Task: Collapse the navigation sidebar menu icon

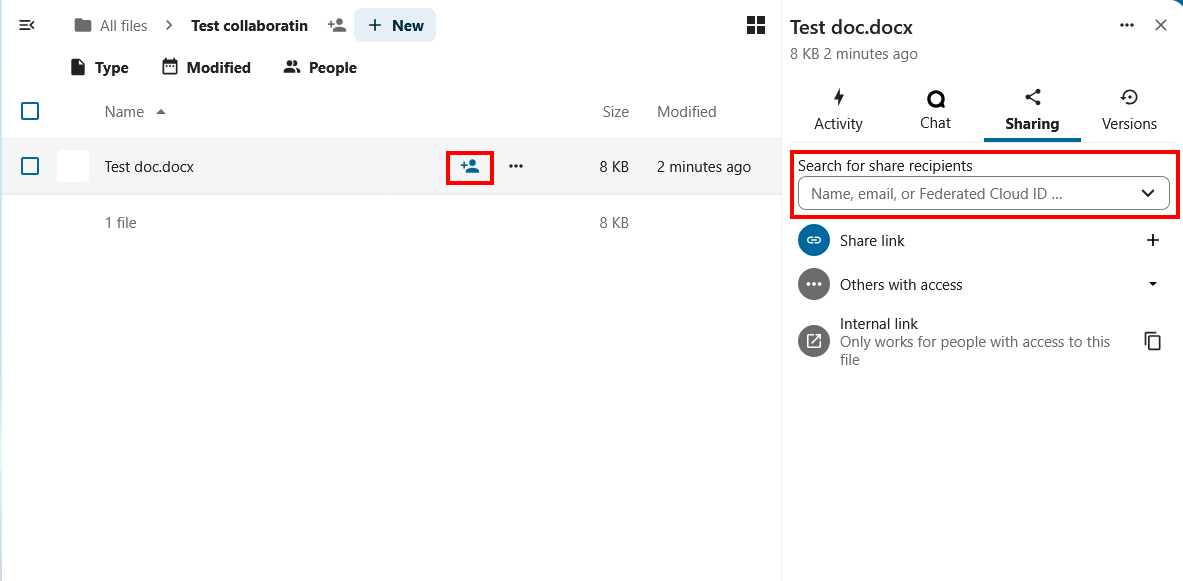Action: 27,25
